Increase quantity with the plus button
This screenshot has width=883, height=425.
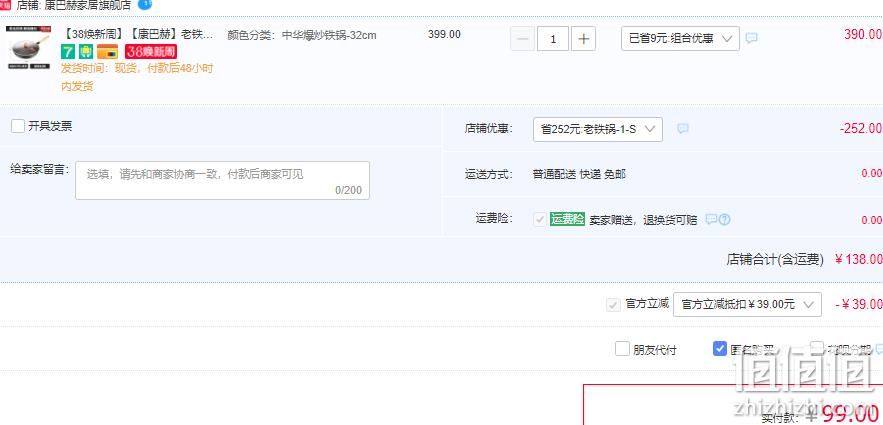pos(583,39)
